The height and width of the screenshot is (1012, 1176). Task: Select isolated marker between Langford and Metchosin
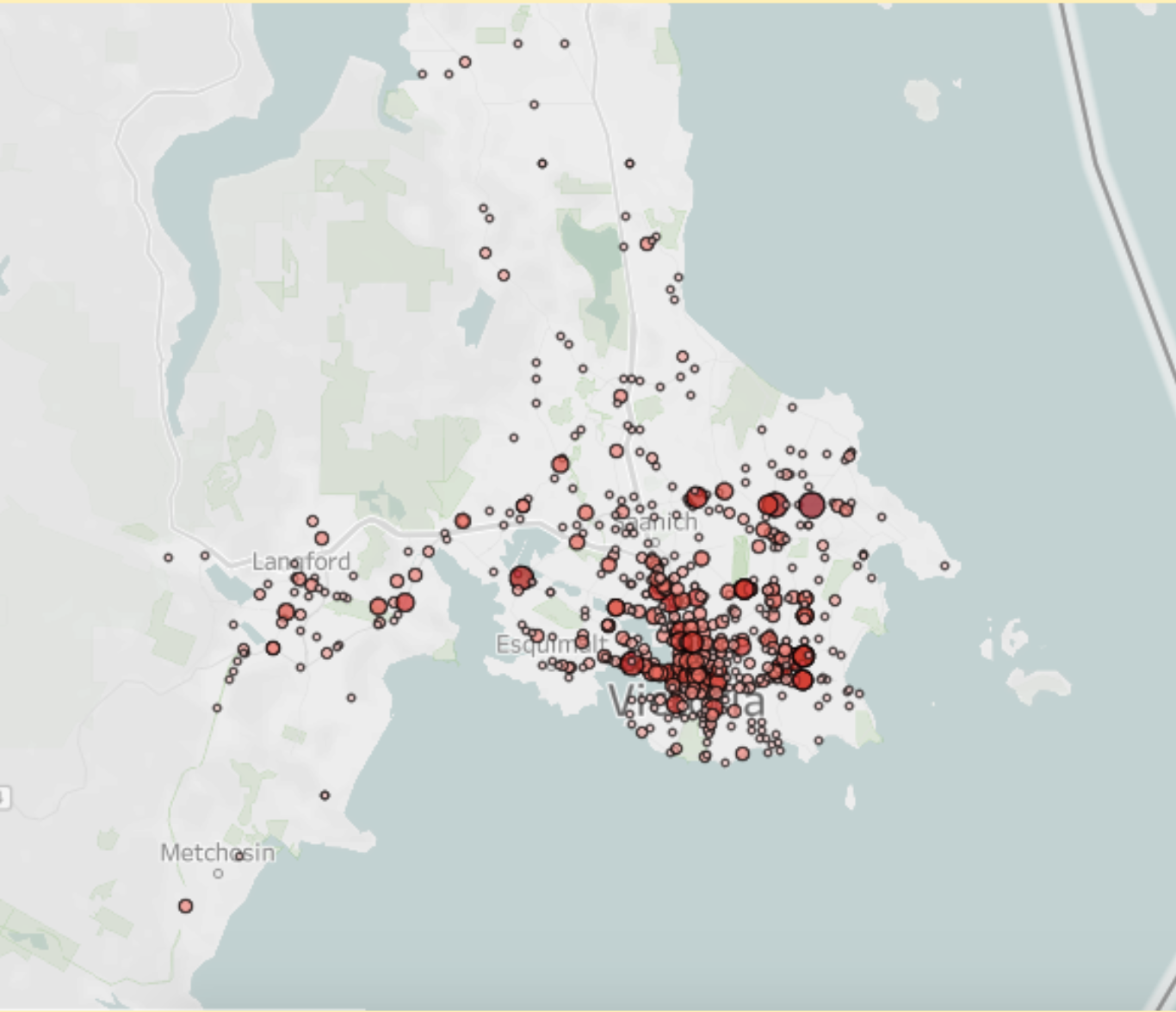tap(325, 795)
